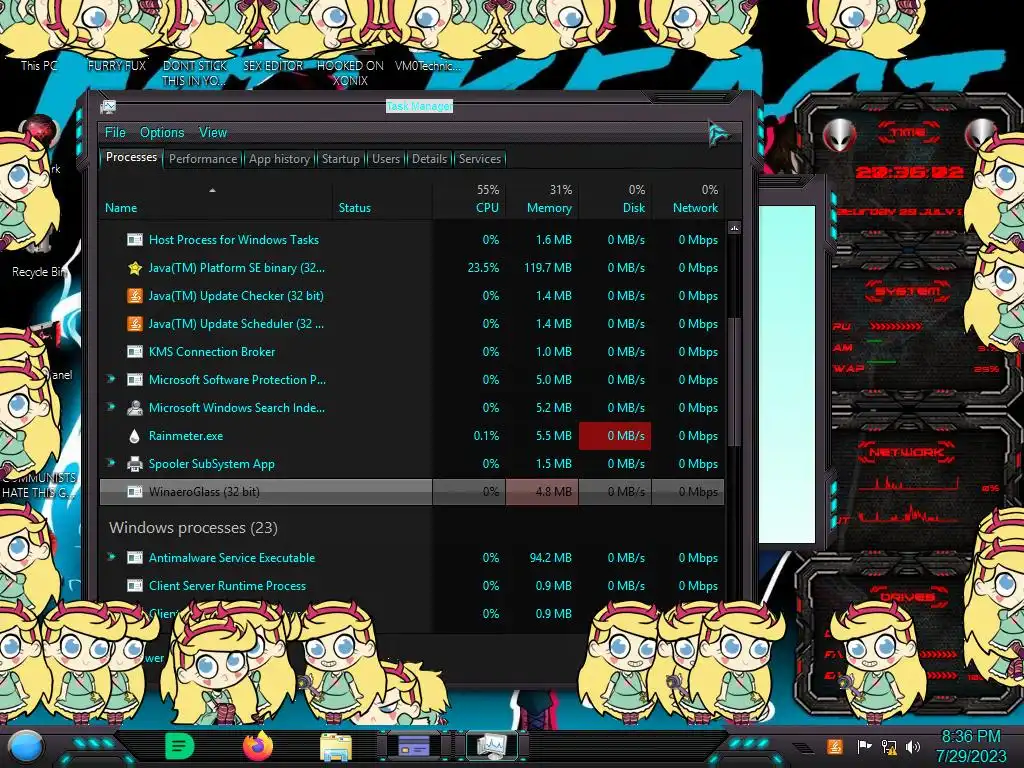Click the Java update tray icon
This screenshot has width=1024, height=768.
[x=835, y=746]
